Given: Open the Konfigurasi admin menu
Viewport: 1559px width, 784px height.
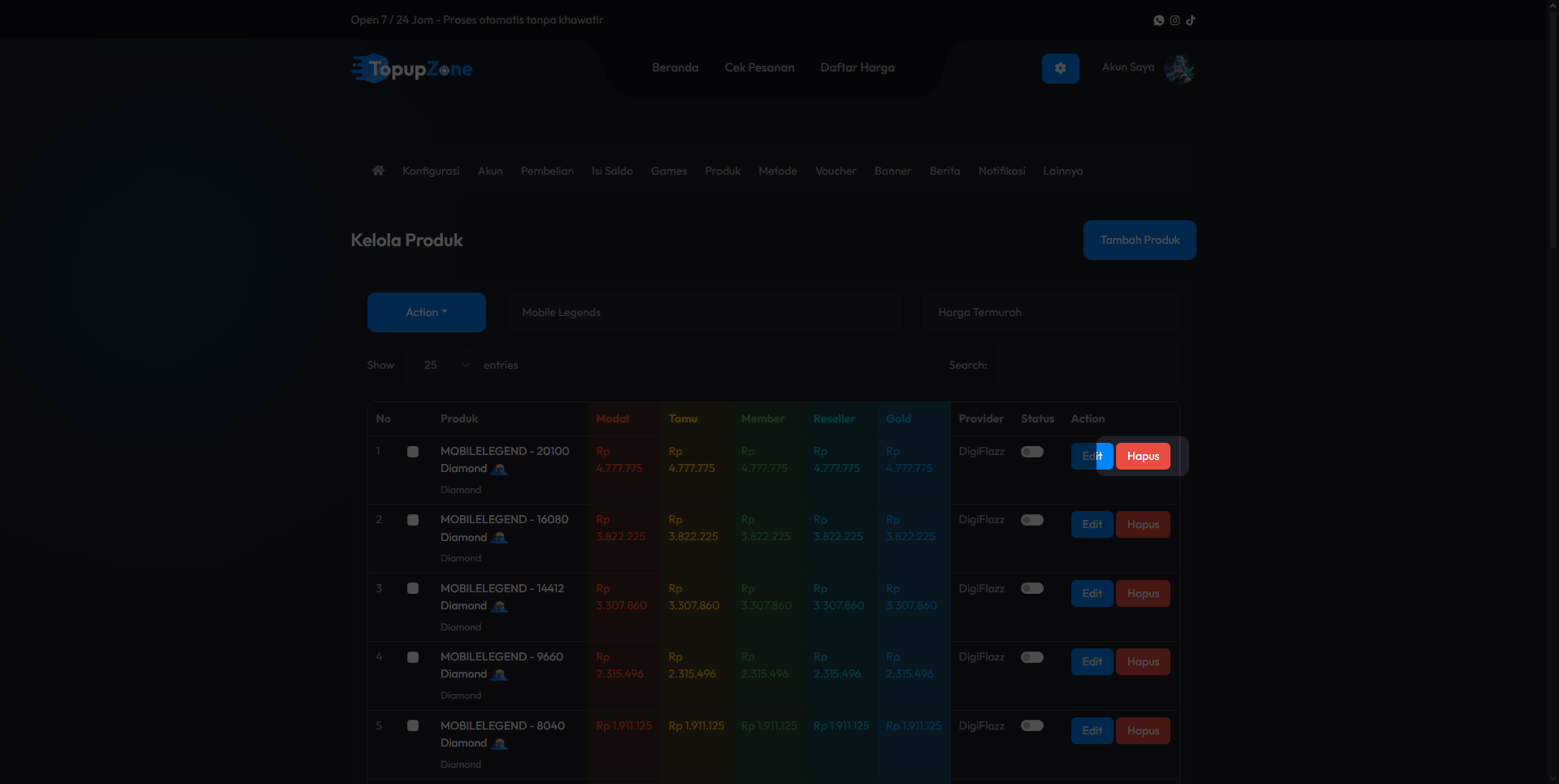Looking at the screenshot, I should click(x=431, y=171).
